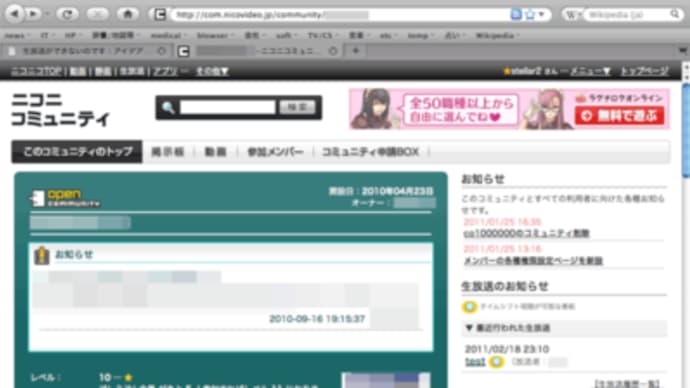690x388 pixels.
Task: Click the お知らせ warning icon in panel
Action: tap(42, 256)
